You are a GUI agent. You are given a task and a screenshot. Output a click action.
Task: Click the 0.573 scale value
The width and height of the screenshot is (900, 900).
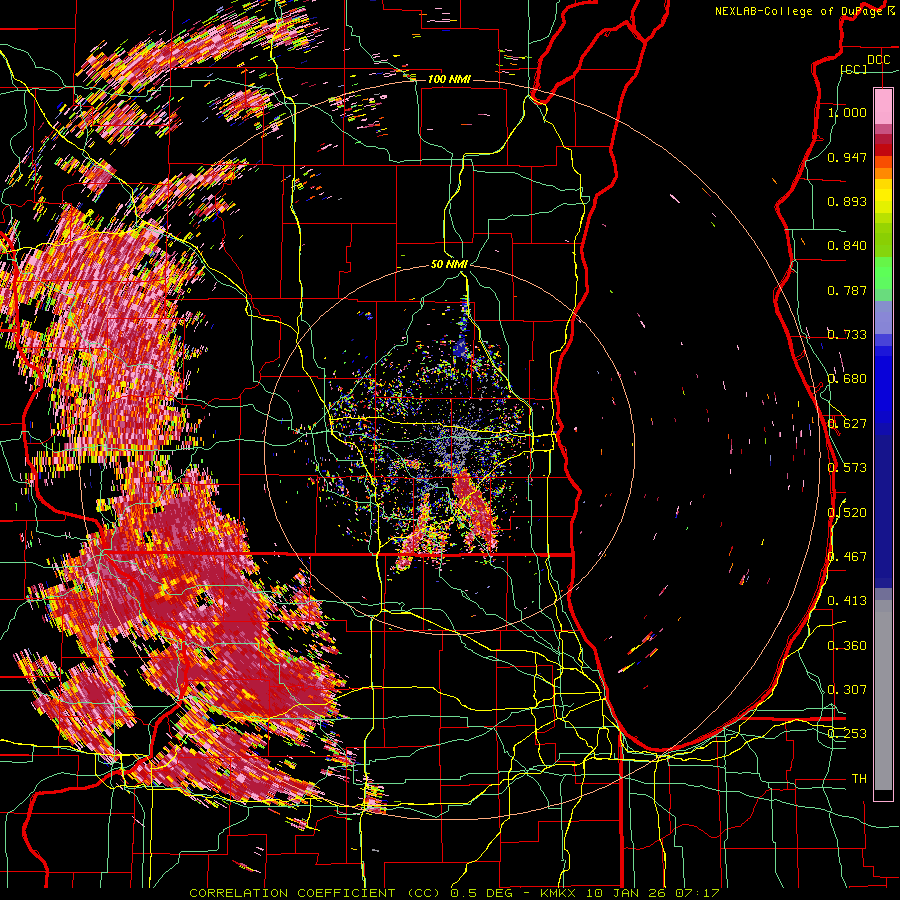point(847,468)
